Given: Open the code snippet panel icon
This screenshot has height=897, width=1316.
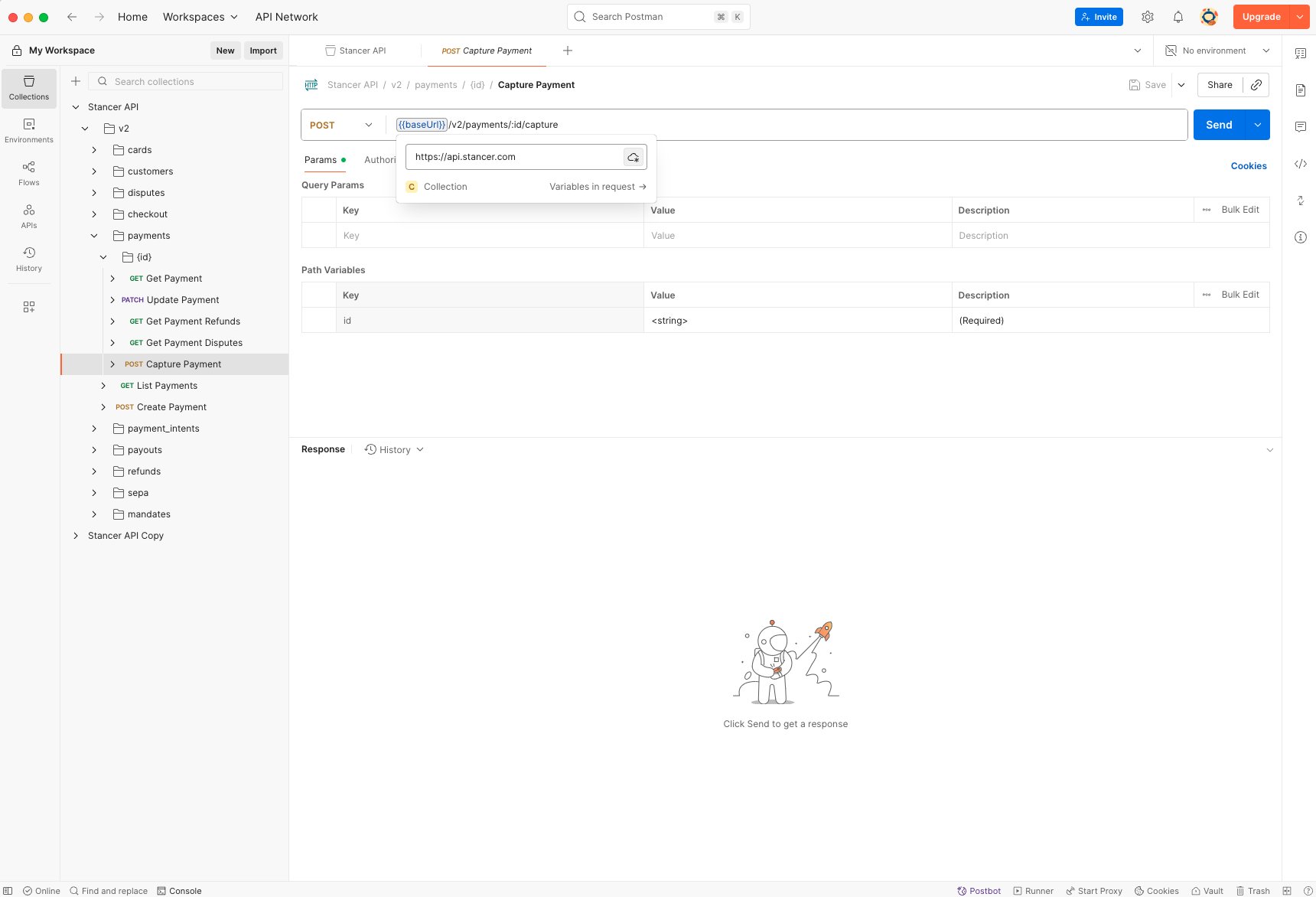Looking at the screenshot, I should coord(1301,164).
